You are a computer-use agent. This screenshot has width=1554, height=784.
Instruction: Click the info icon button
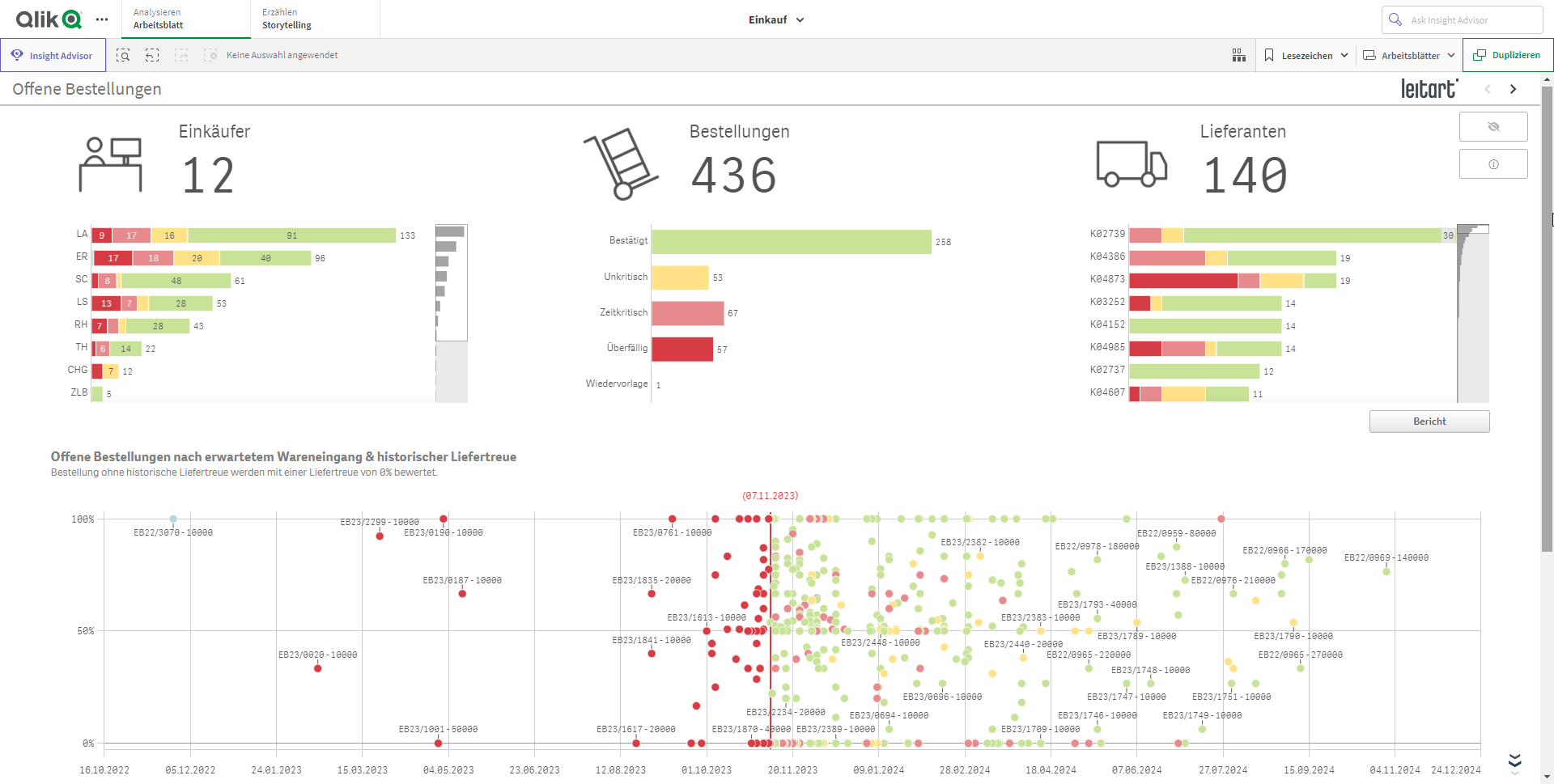pos(1493,164)
